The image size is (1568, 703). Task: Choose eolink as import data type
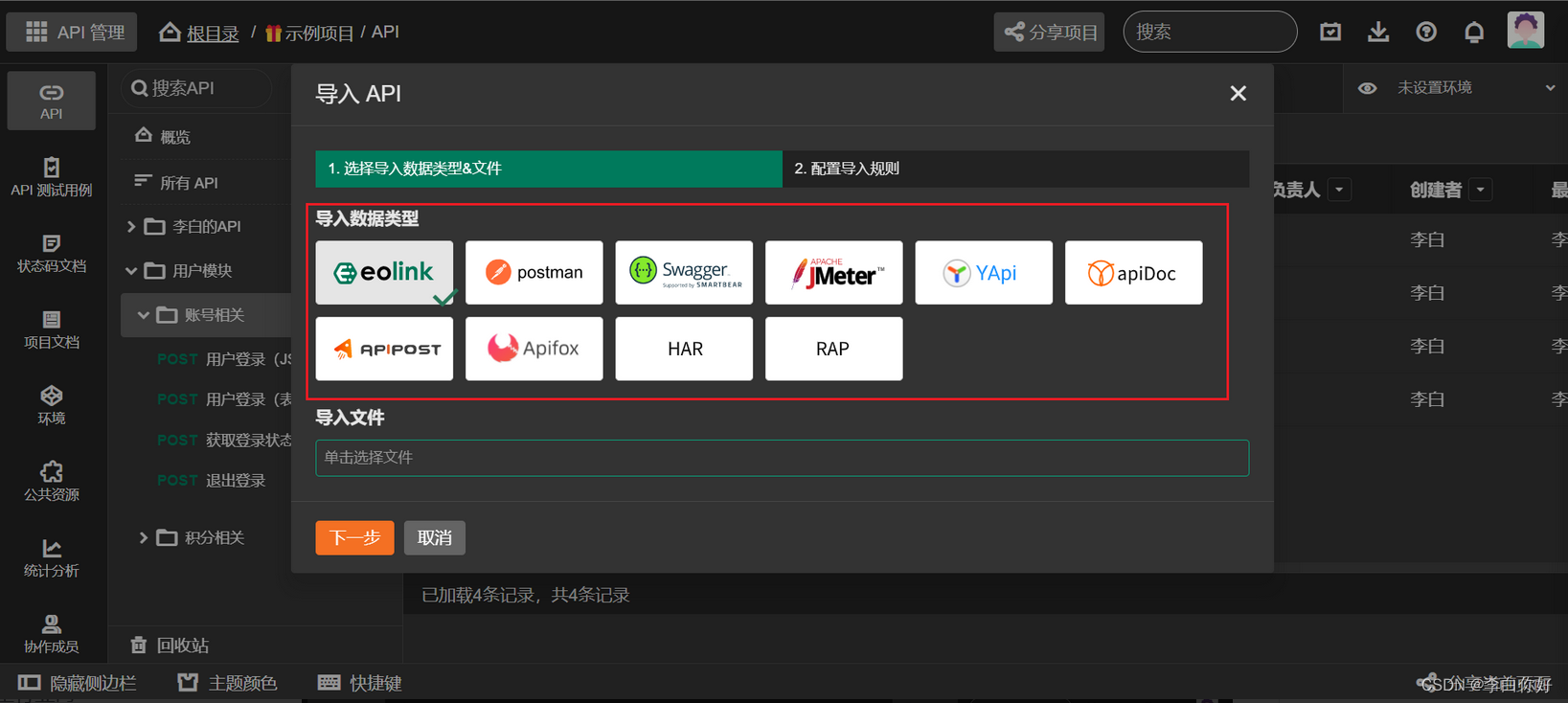pos(384,273)
